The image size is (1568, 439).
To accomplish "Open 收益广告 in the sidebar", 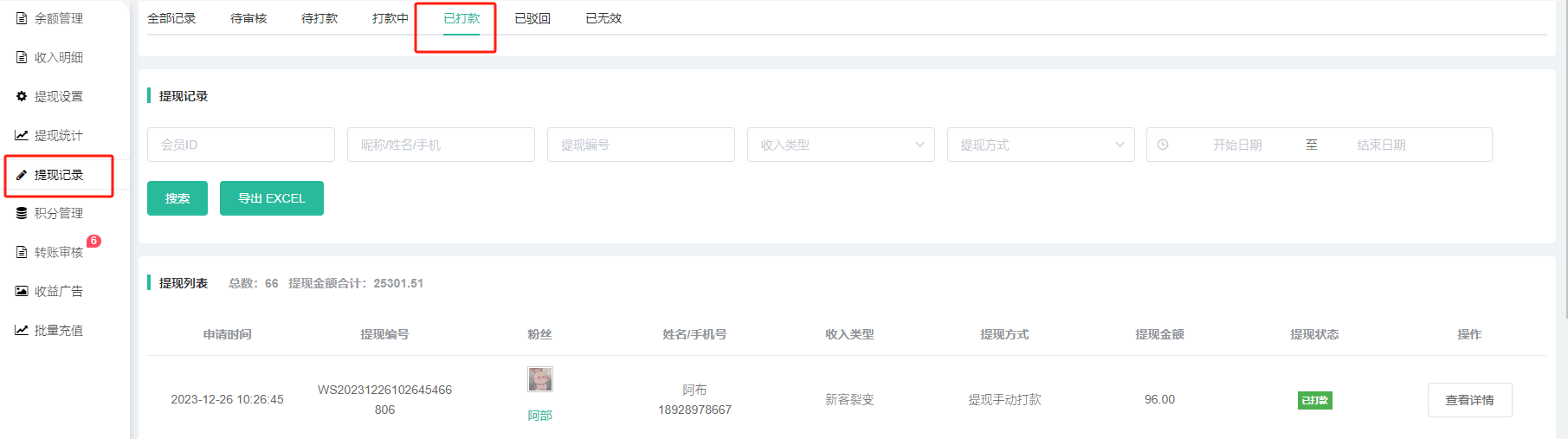I will click(x=59, y=291).
